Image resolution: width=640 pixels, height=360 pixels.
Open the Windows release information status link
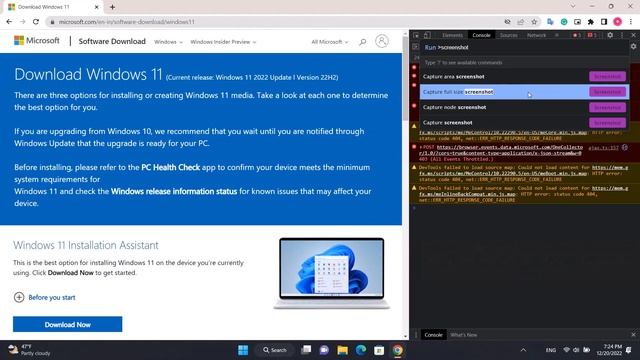coord(174,191)
